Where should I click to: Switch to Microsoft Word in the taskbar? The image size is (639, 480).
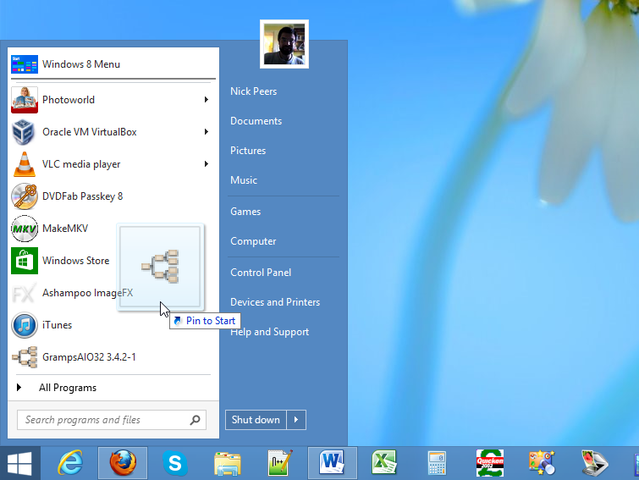pos(332,463)
